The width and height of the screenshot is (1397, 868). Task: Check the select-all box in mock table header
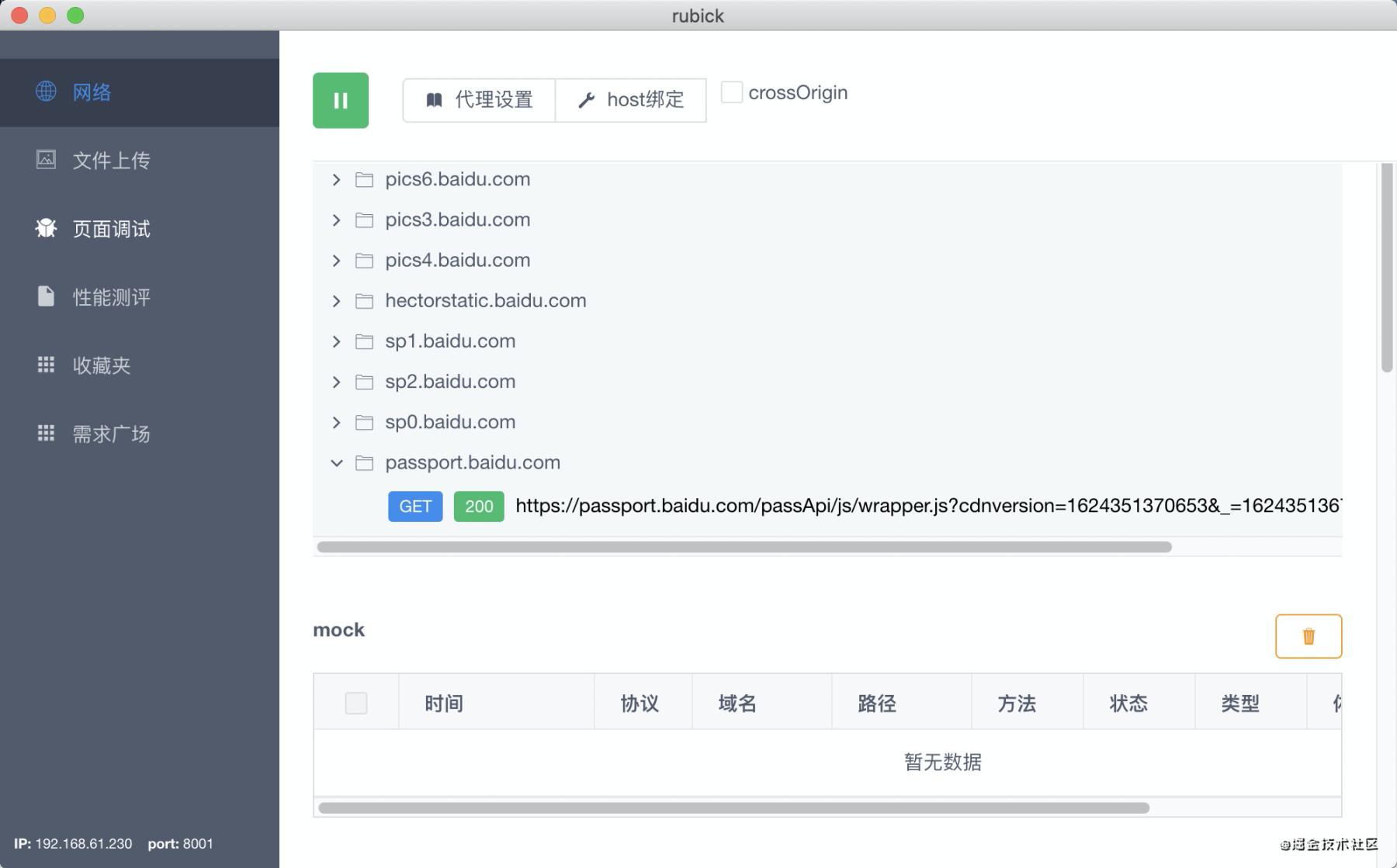click(x=356, y=703)
